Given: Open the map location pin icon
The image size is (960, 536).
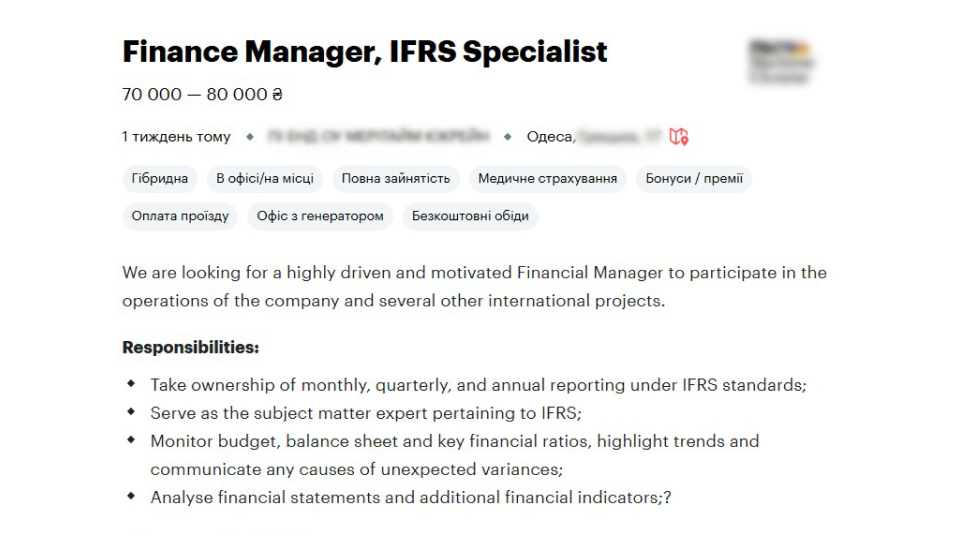Looking at the screenshot, I should tap(679, 136).
